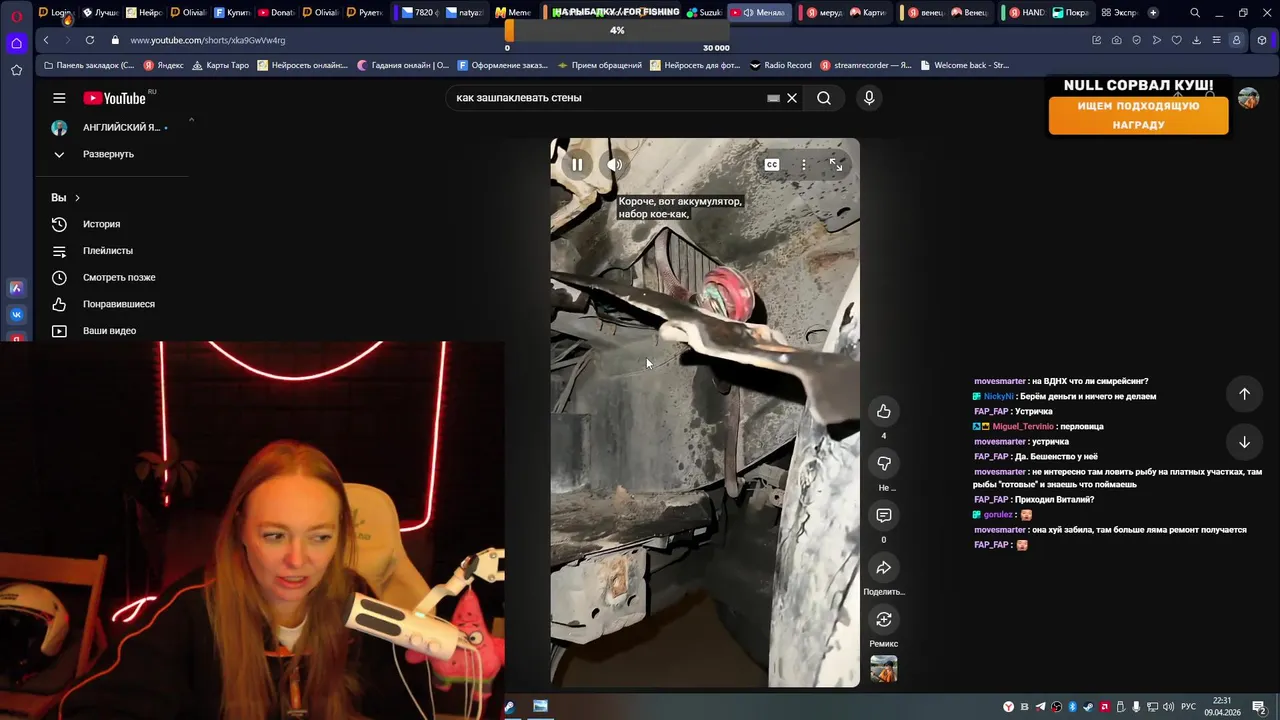Open Steam in the system tray
This screenshot has width=1280, height=720.
click(1088, 707)
